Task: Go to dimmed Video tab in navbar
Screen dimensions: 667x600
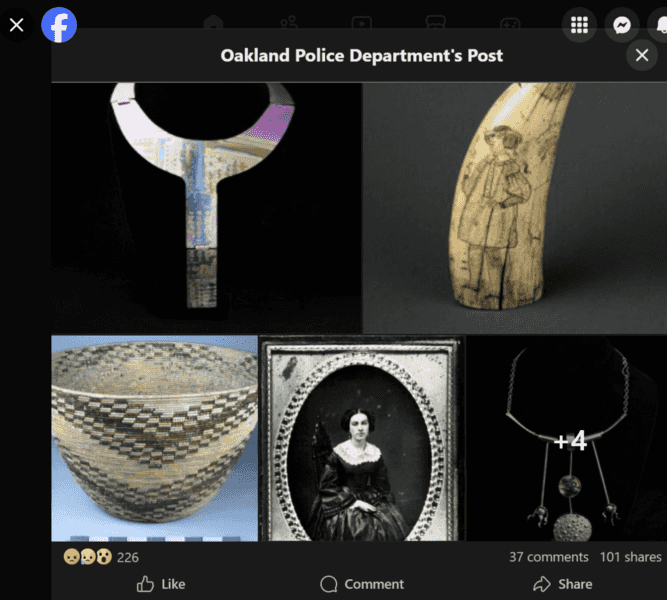Action: [x=362, y=23]
